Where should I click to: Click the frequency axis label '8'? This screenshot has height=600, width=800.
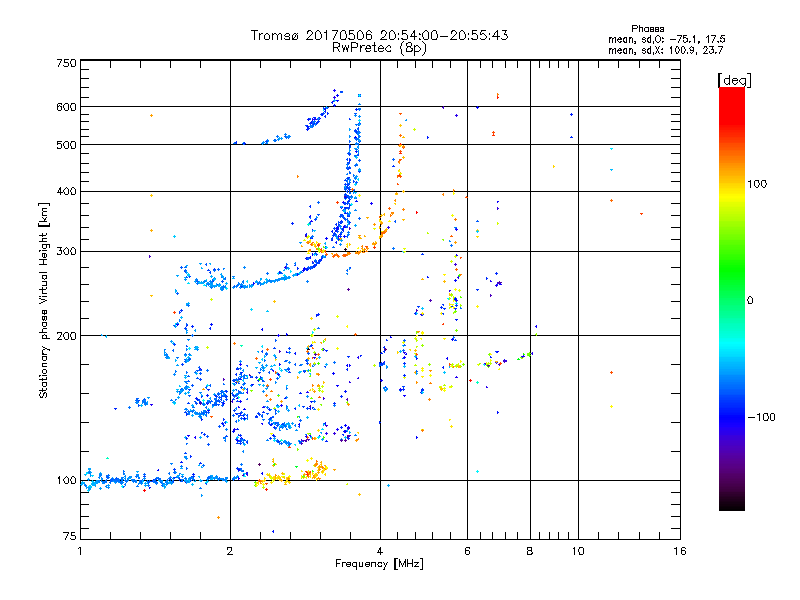pyautogui.click(x=530, y=551)
